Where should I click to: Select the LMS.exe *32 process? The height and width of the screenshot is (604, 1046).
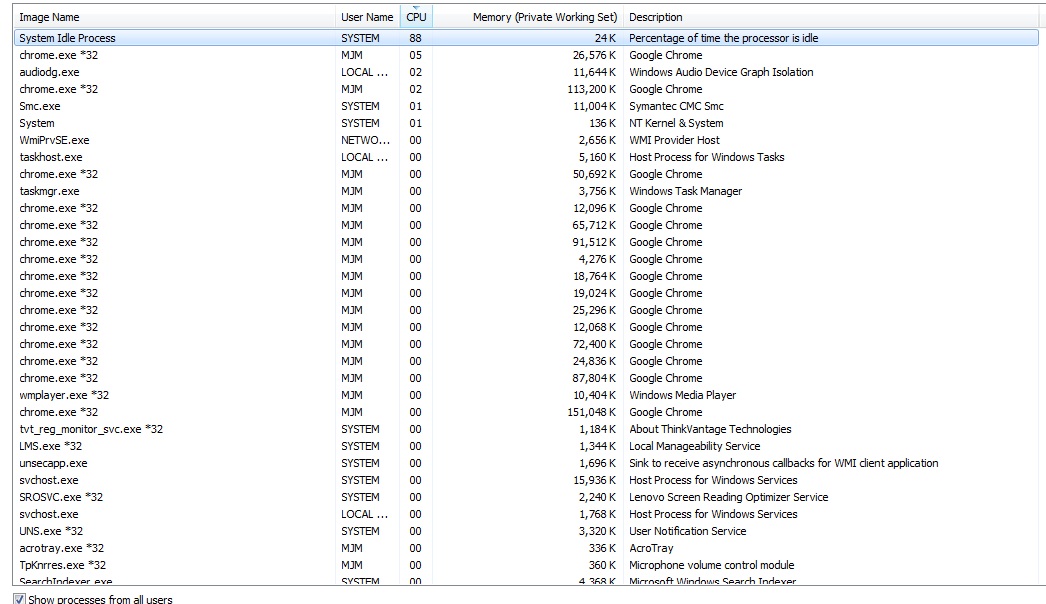51,446
